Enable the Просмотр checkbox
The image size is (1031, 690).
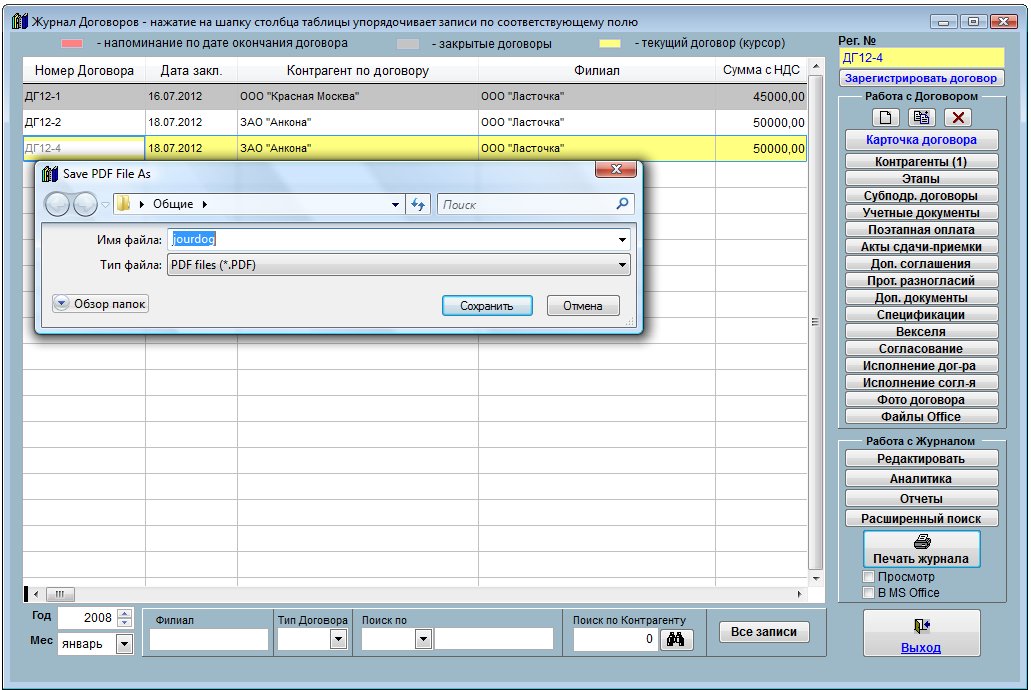(x=868, y=577)
